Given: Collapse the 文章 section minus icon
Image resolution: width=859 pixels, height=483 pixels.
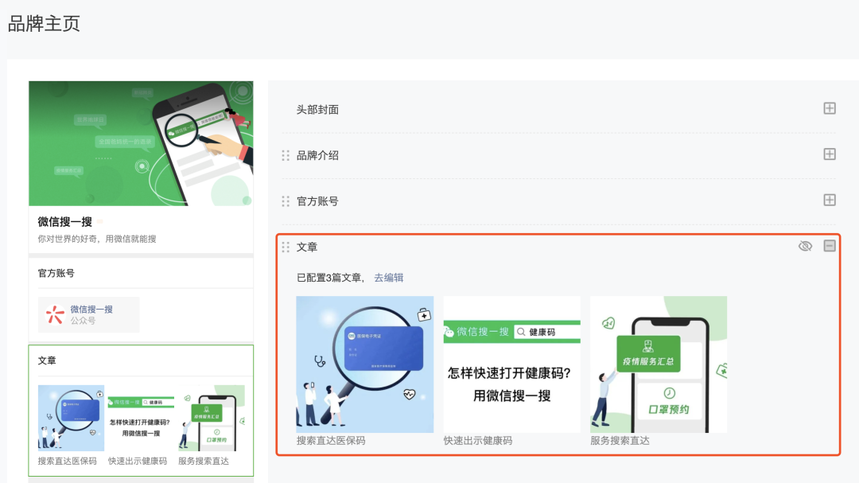Looking at the screenshot, I should tap(829, 246).
